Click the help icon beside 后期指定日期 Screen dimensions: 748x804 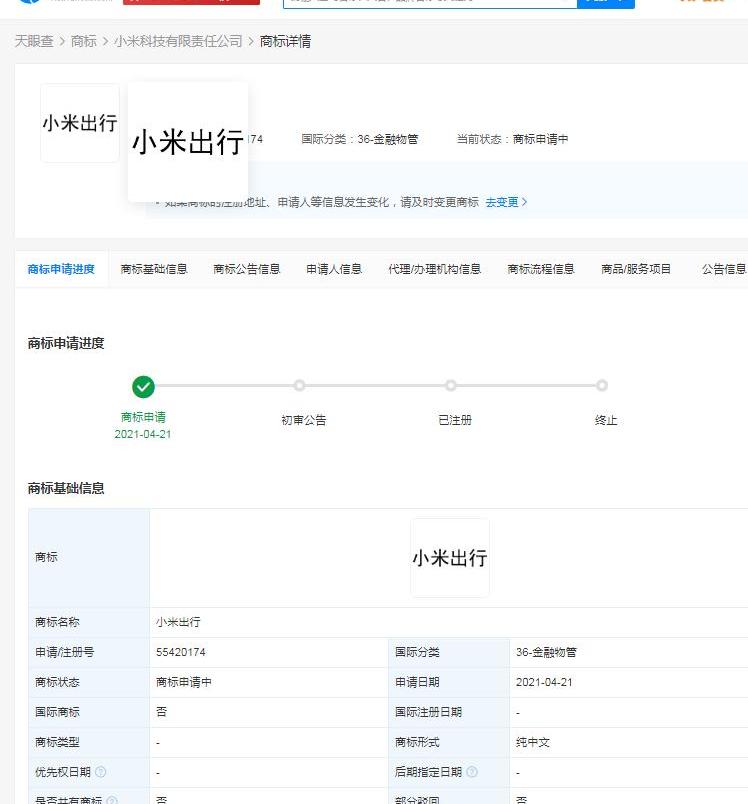(x=472, y=772)
